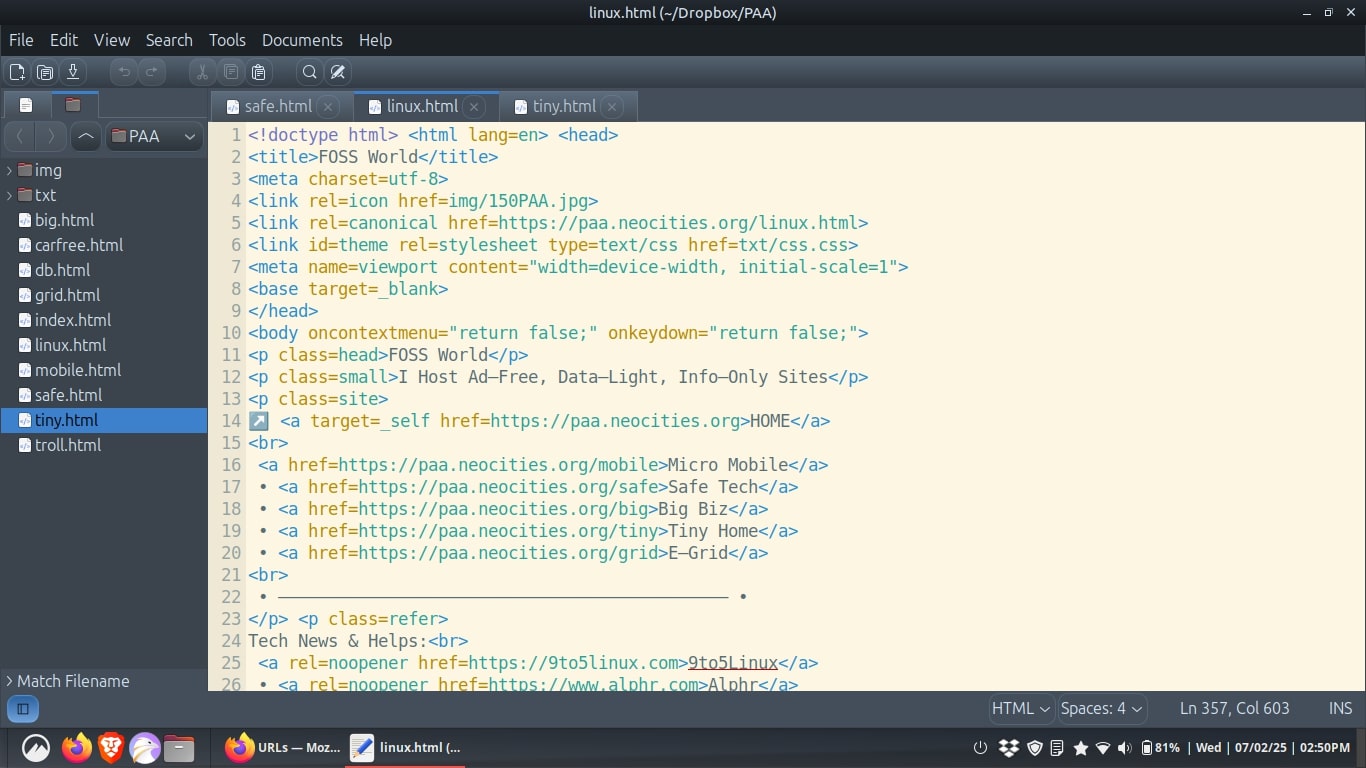Open the Dropbox tray icon
This screenshot has width=1366, height=768.
pos(1008,748)
